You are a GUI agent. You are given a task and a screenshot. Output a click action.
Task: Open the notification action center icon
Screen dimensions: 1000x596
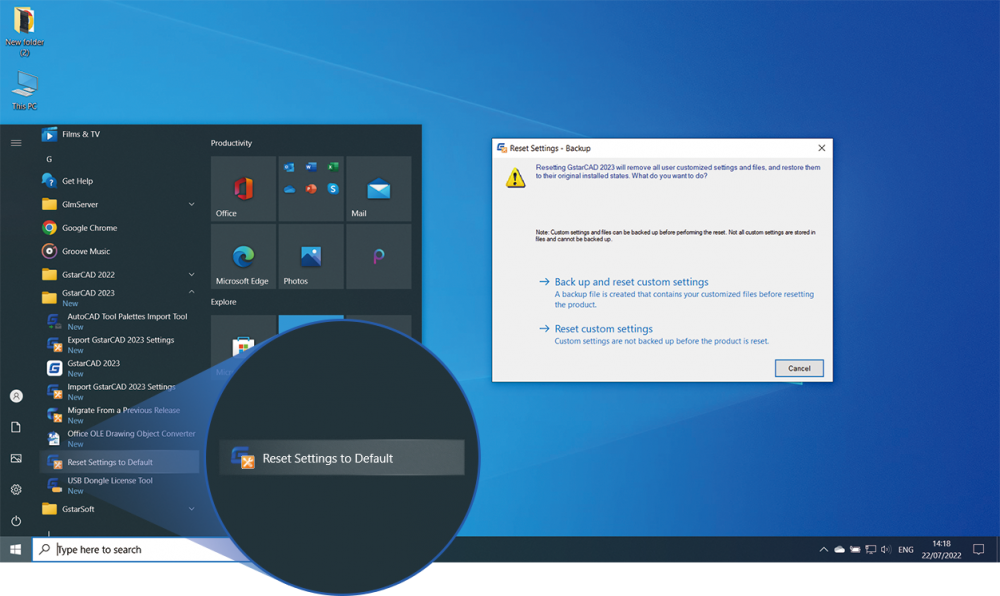pyautogui.click(x=978, y=549)
